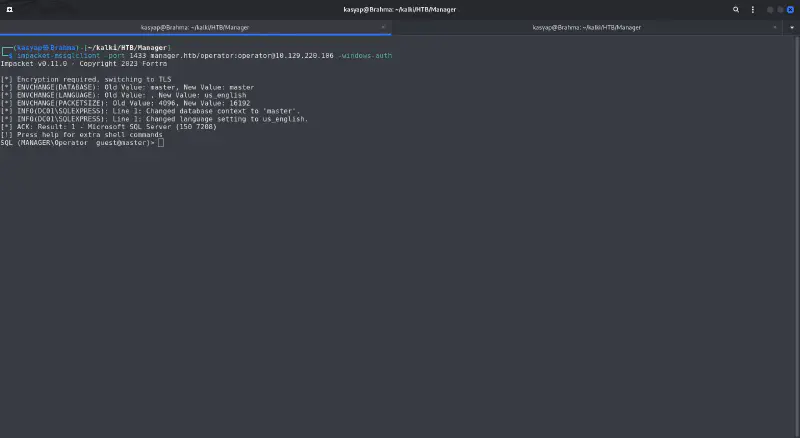Close the second terminal tab
Screen dimensions: 800x438
click(777, 28)
